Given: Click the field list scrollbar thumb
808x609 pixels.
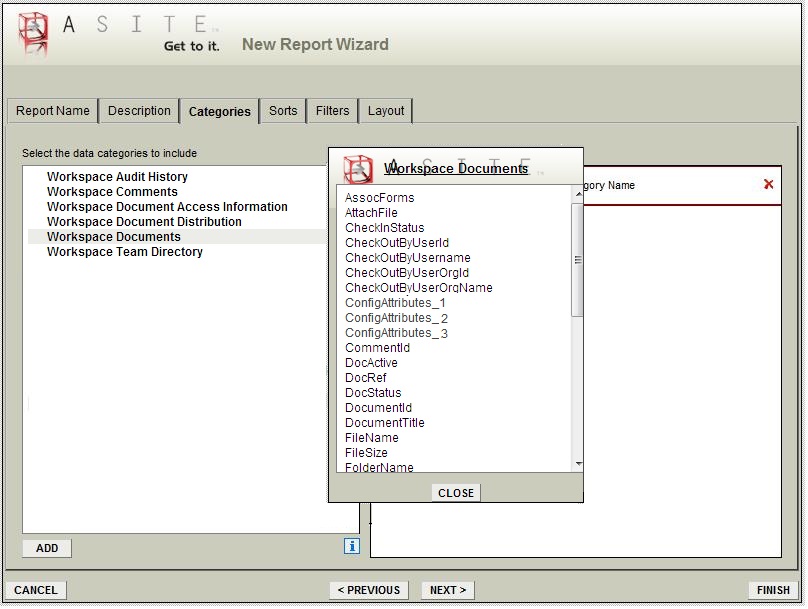Looking at the screenshot, I should [x=578, y=260].
